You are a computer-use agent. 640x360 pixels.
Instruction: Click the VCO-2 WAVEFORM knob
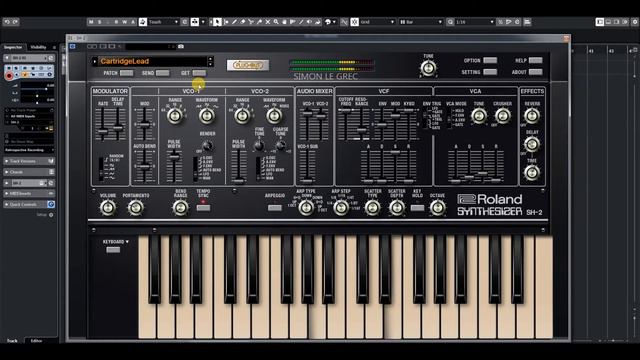(274, 116)
